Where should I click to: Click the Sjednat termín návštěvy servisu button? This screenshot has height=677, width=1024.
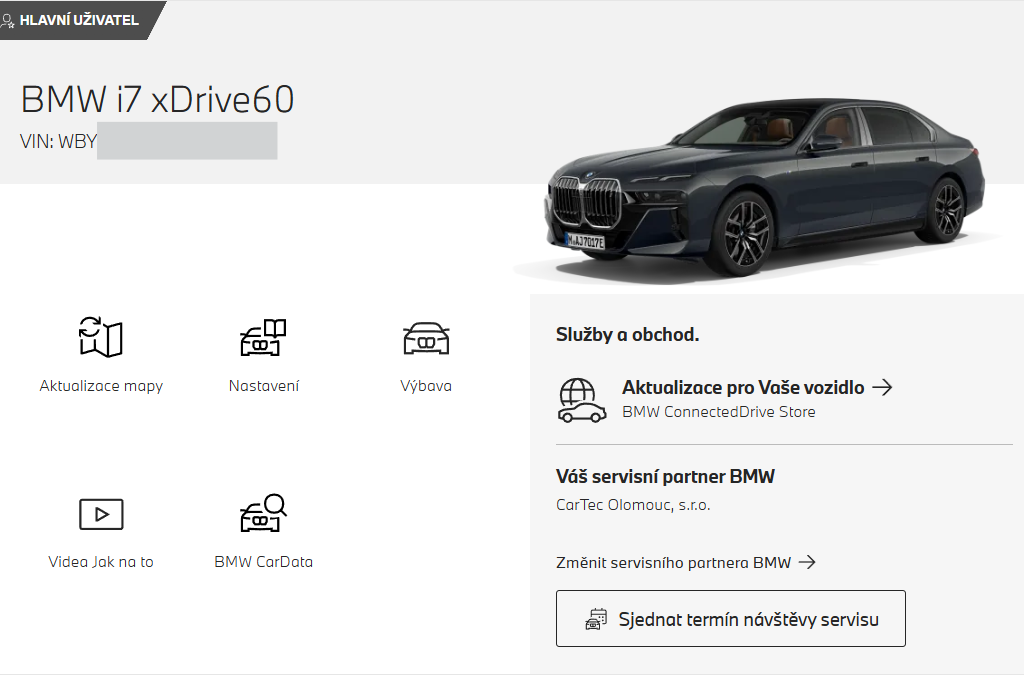(x=730, y=618)
